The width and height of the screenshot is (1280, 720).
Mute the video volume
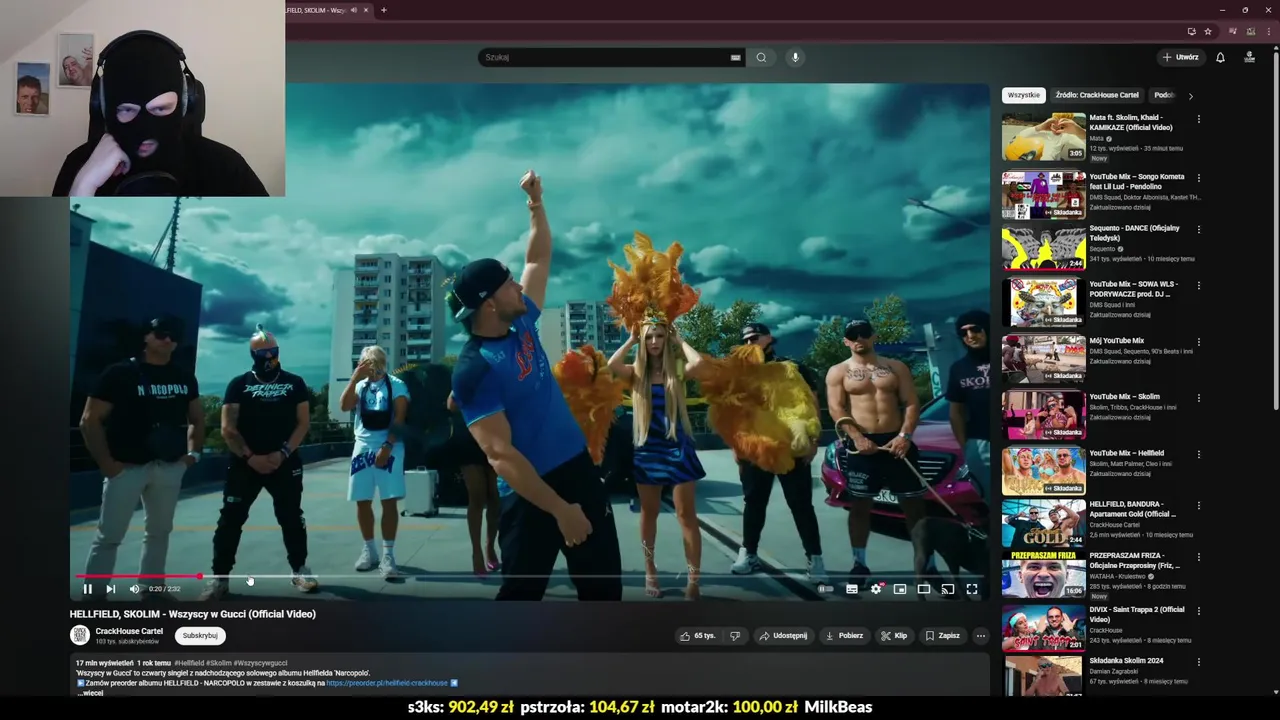click(x=134, y=589)
